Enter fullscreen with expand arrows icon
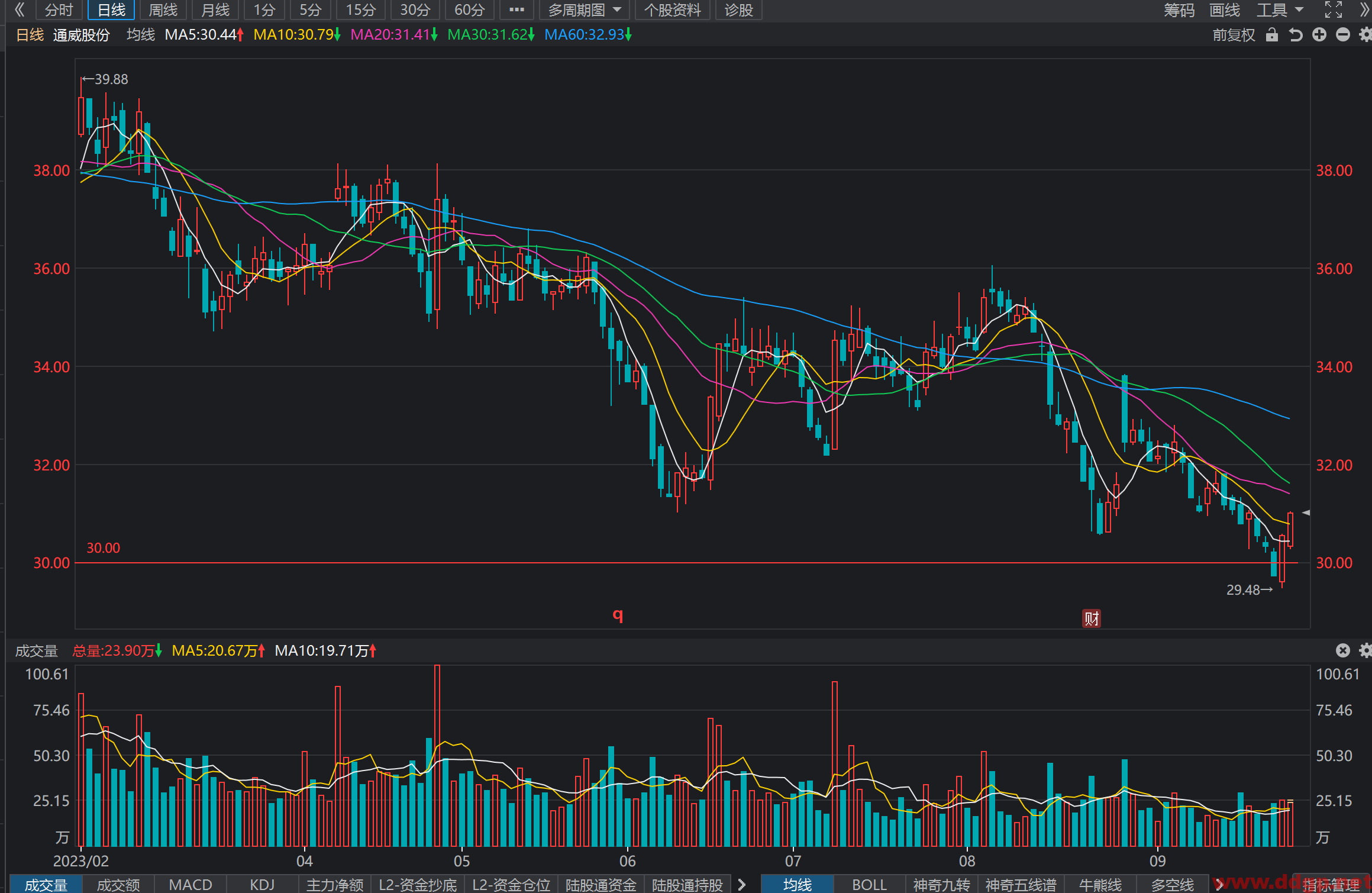This screenshot has height=893, width=1372. click(1333, 9)
